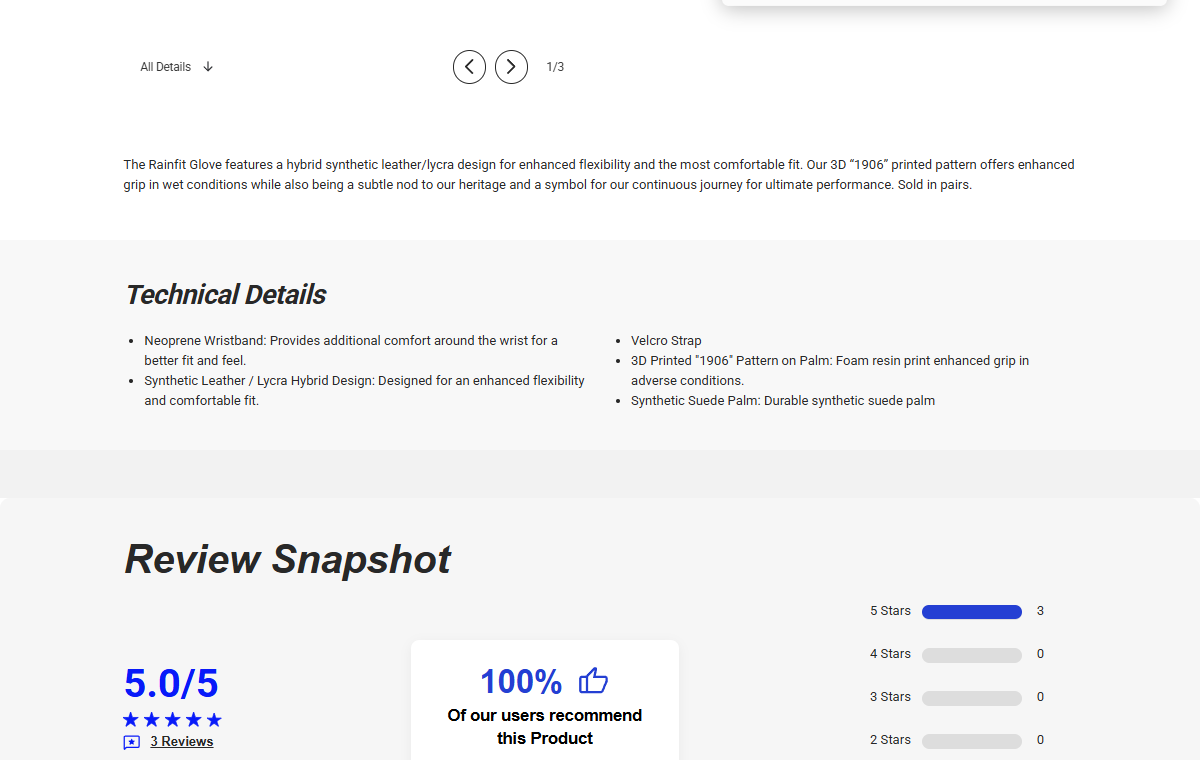
Task: Filter reviews by the 4 Stars bar
Action: tap(972, 655)
